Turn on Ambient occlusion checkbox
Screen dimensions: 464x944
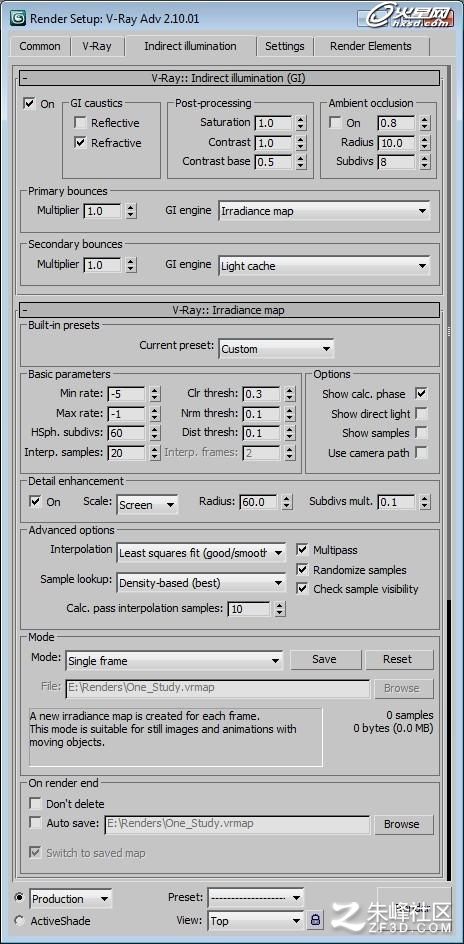click(x=335, y=123)
